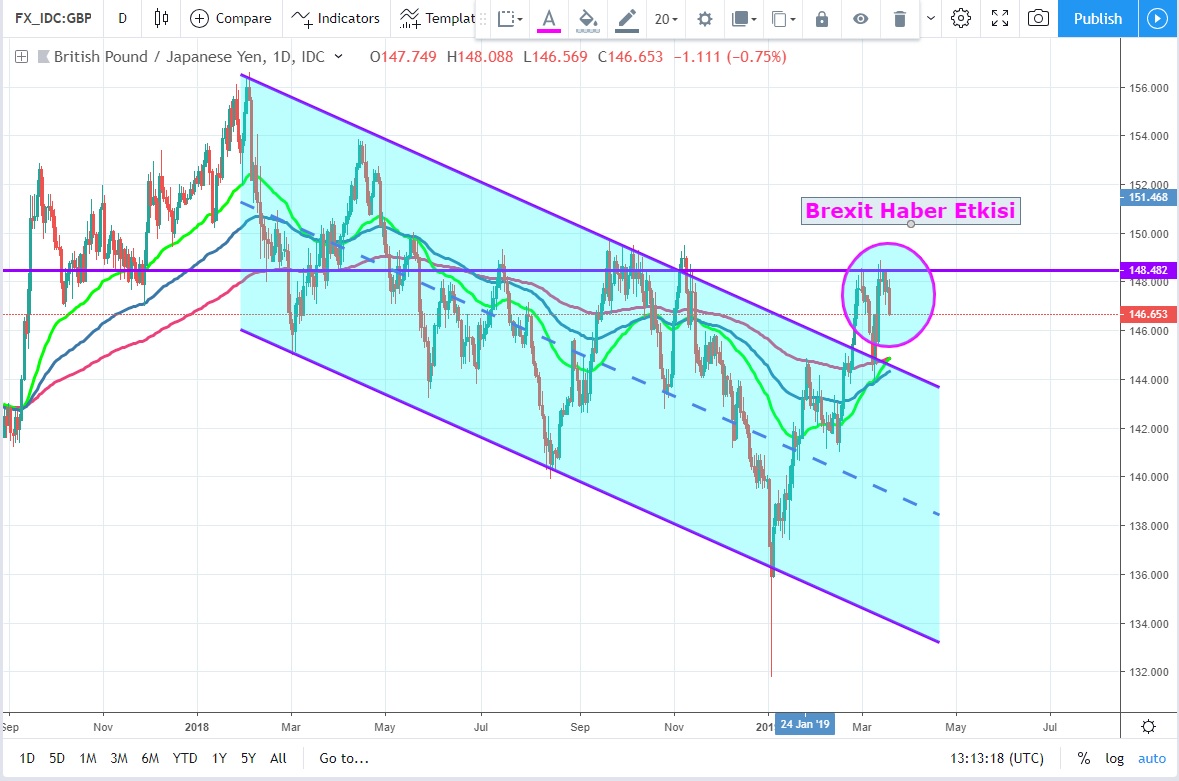Open the background fill color picker
The height and width of the screenshot is (781, 1179).
tap(588, 19)
